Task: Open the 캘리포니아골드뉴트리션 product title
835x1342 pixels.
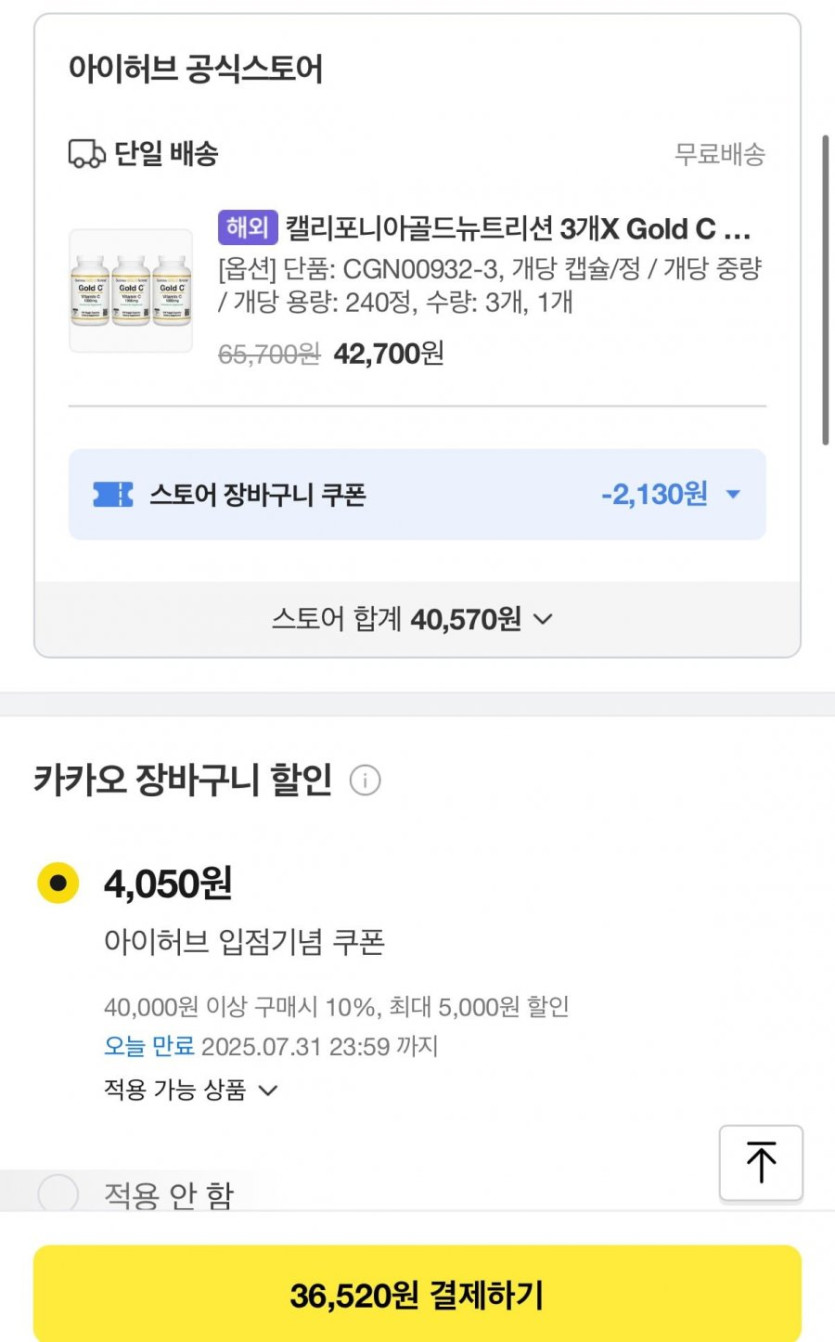Action: tap(517, 229)
